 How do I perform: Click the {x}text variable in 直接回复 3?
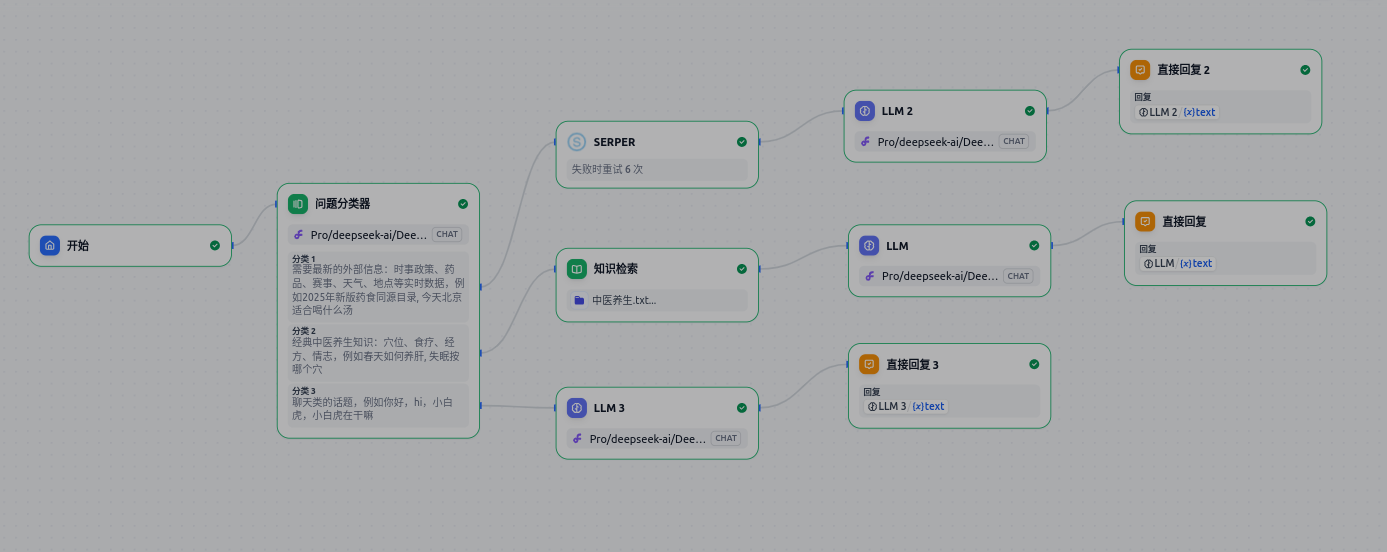[928, 406]
